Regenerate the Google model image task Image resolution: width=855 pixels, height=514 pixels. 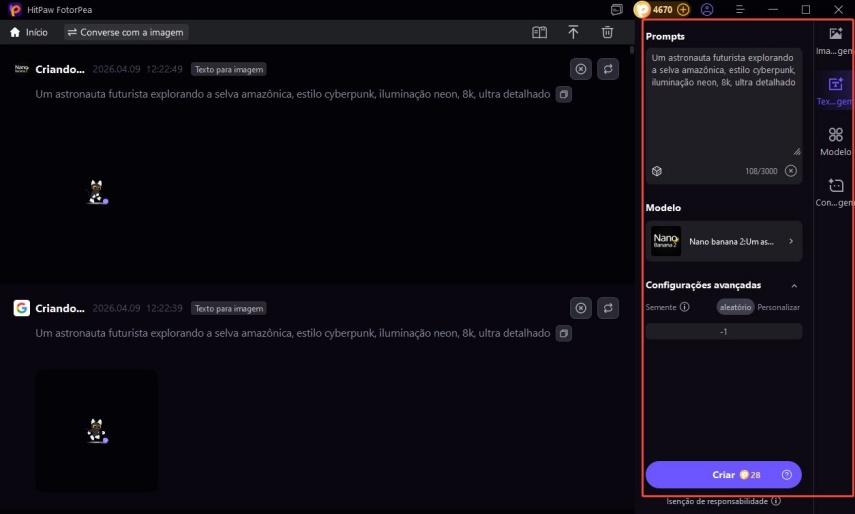(608, 308)
